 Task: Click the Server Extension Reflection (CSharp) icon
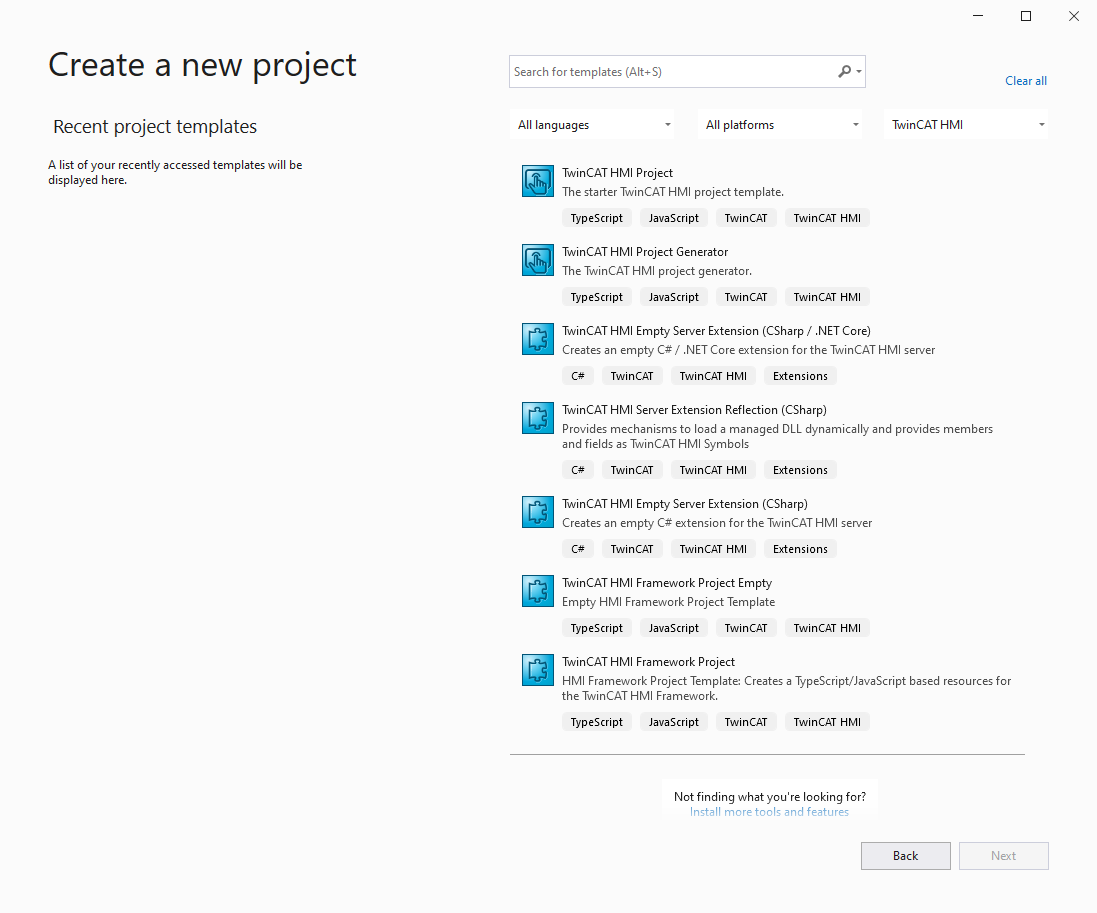tap(537, 418)
